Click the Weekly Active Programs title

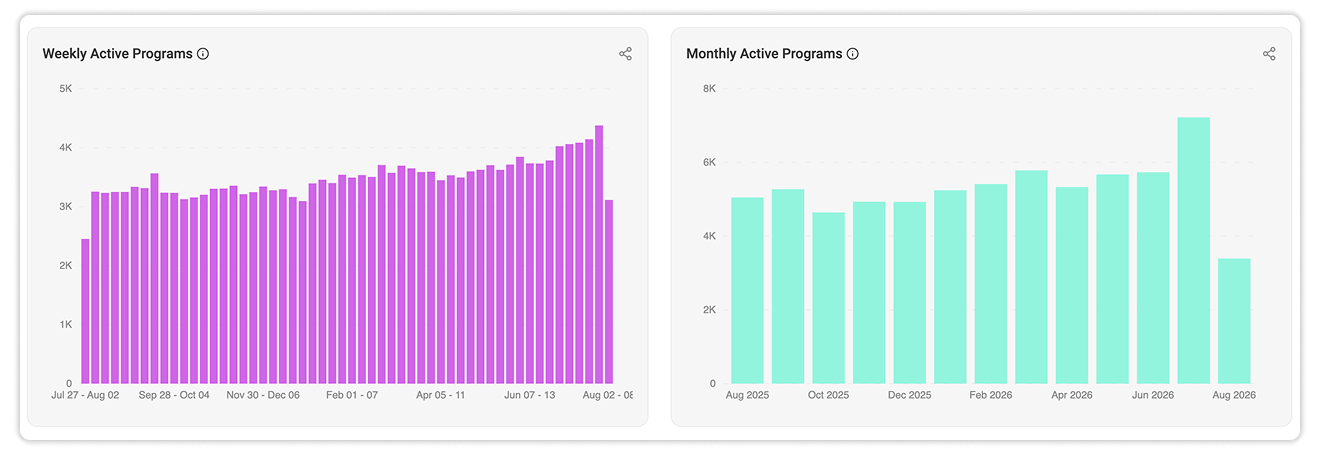[x=117, y=54]
